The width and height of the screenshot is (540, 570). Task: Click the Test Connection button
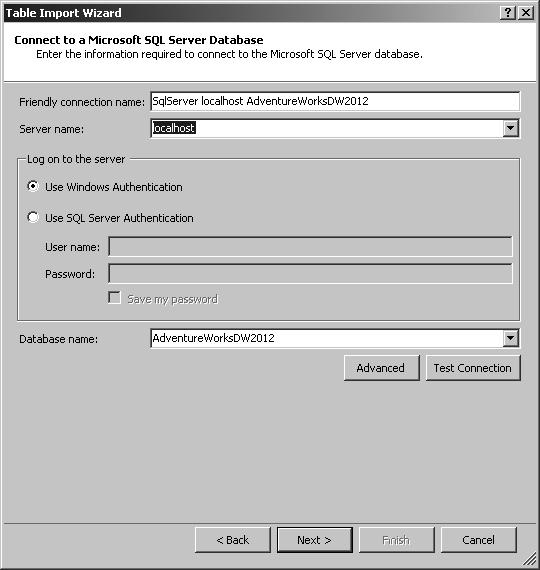pyautogui.click(x=473, y=368)
